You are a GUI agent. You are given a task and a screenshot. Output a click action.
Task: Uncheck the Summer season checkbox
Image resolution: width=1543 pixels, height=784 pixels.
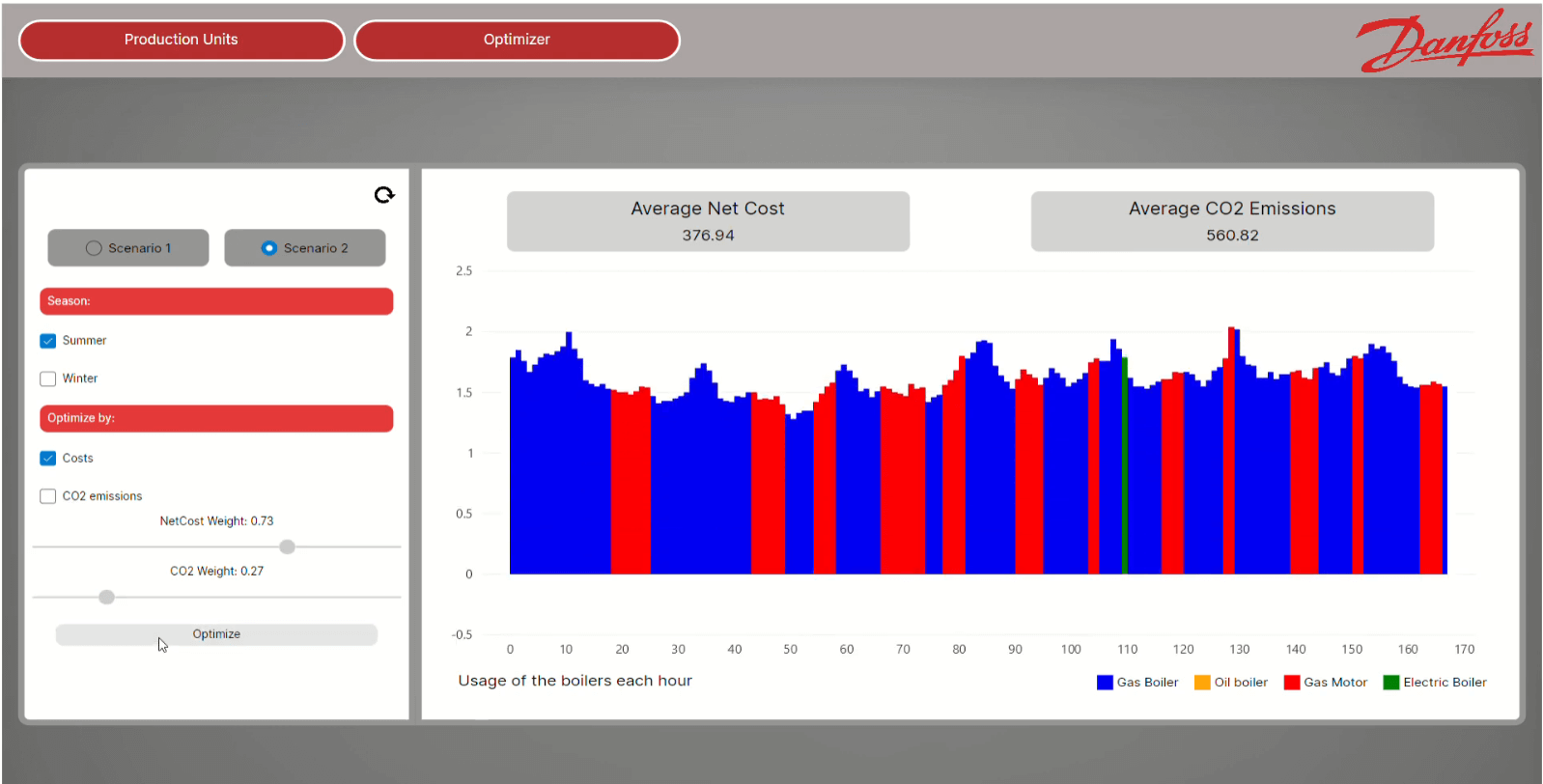[48, 341]
